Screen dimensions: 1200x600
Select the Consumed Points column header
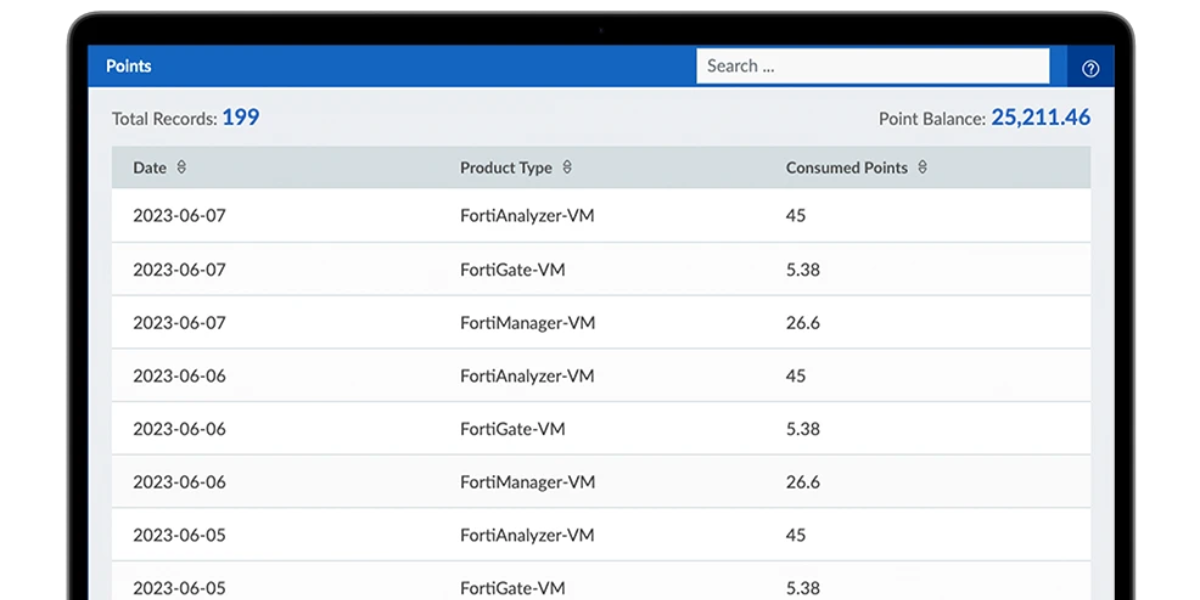click(847, 168)
